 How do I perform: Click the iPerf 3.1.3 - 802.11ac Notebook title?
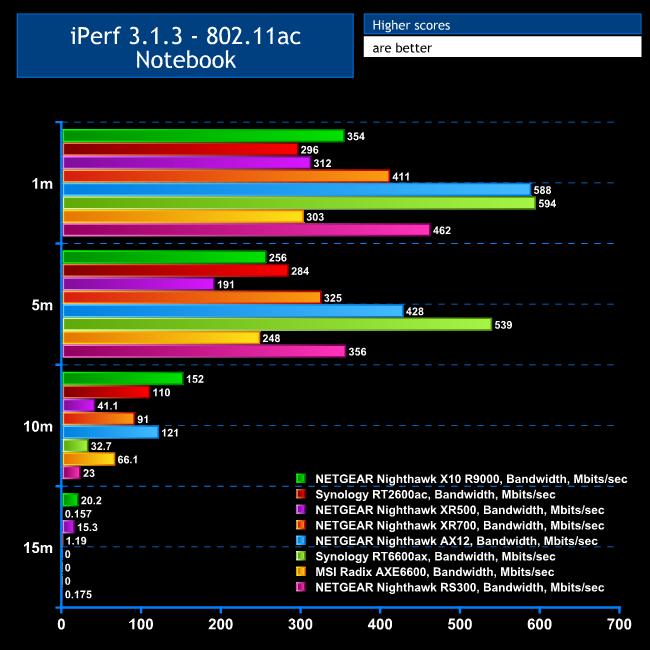(185, 46)
